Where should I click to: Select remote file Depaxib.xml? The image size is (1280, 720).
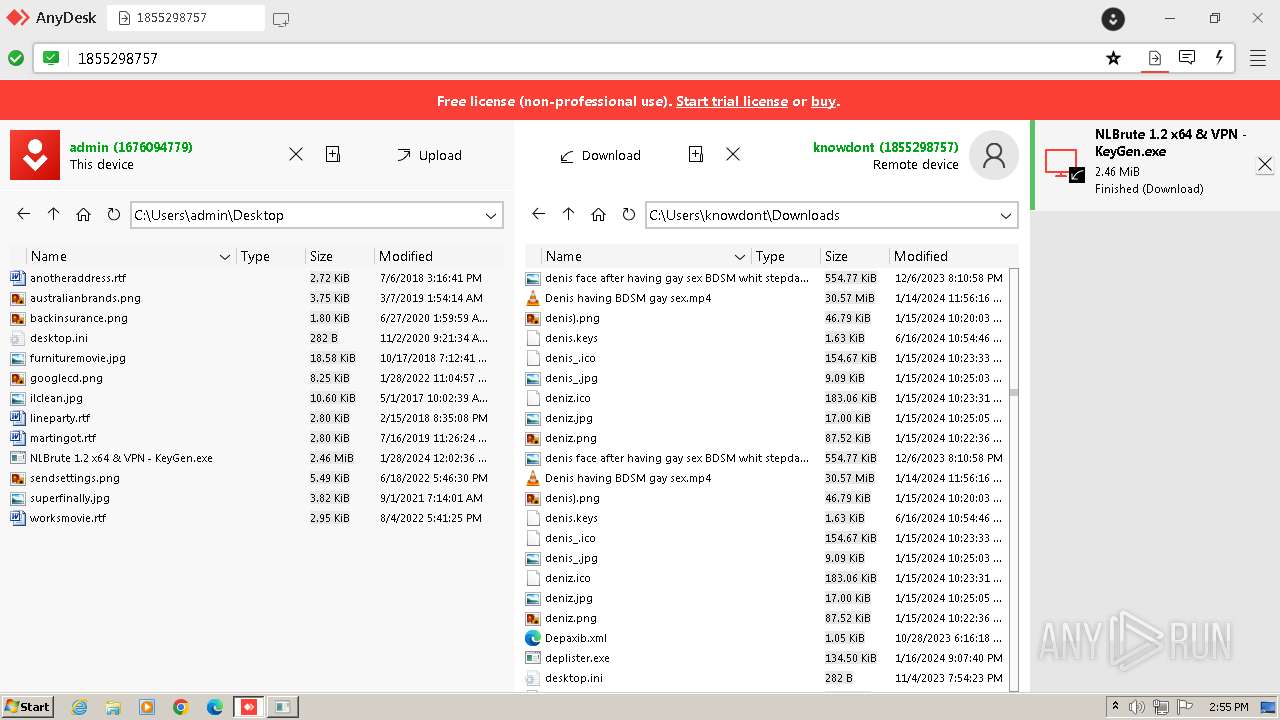point(576,638)
